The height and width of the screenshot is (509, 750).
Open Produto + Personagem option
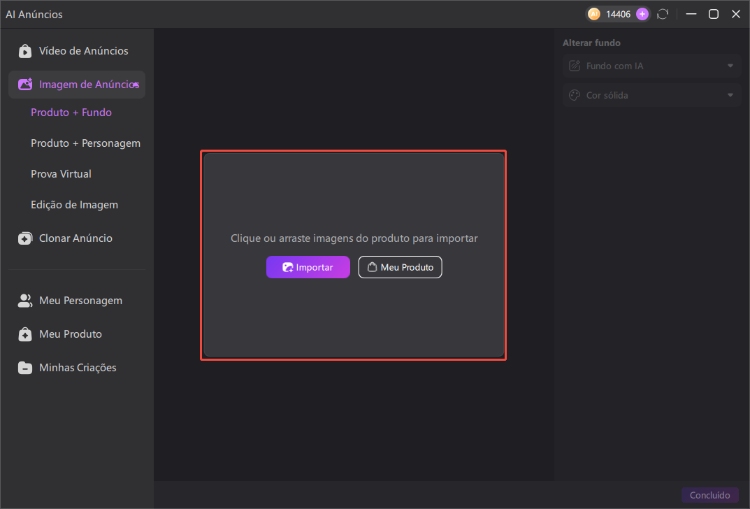86,143
